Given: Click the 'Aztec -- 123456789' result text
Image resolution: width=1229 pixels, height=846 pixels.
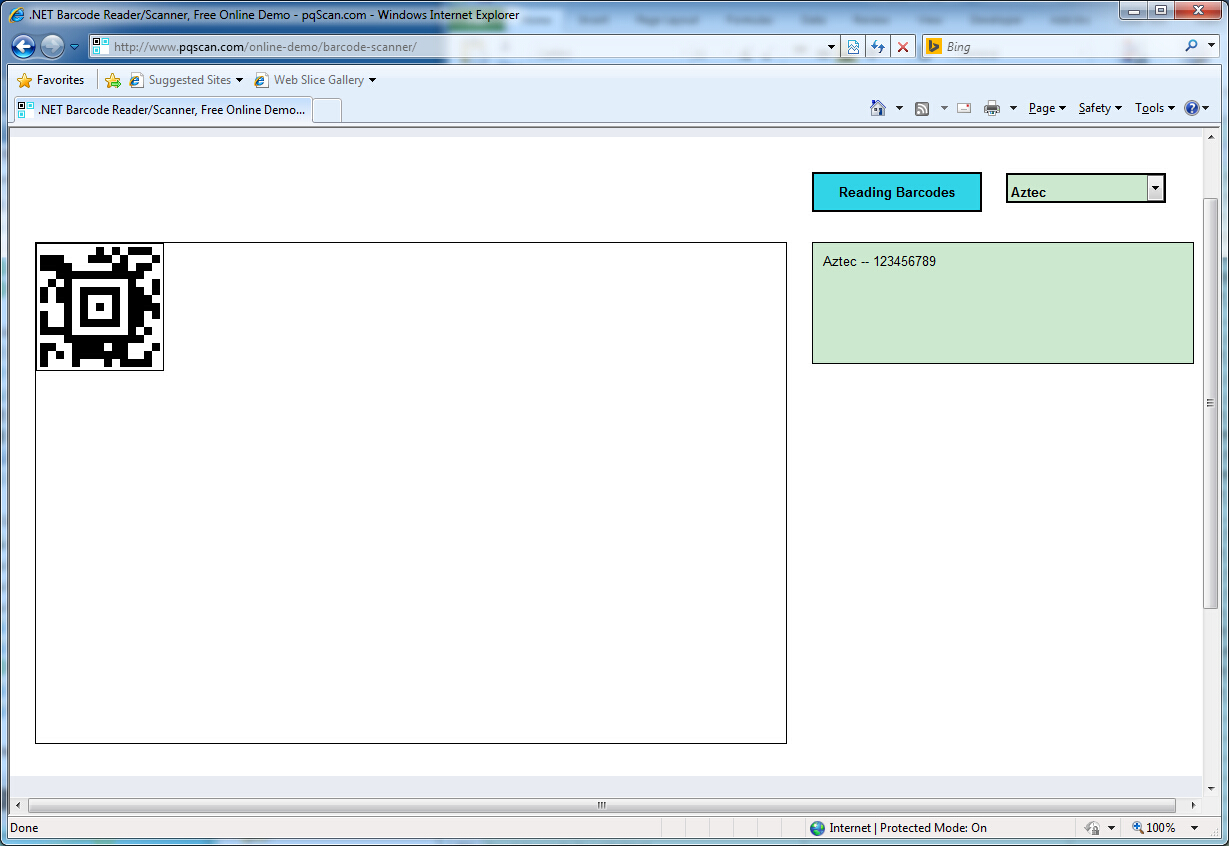Looking at the screenshot, I should [879, 262].
